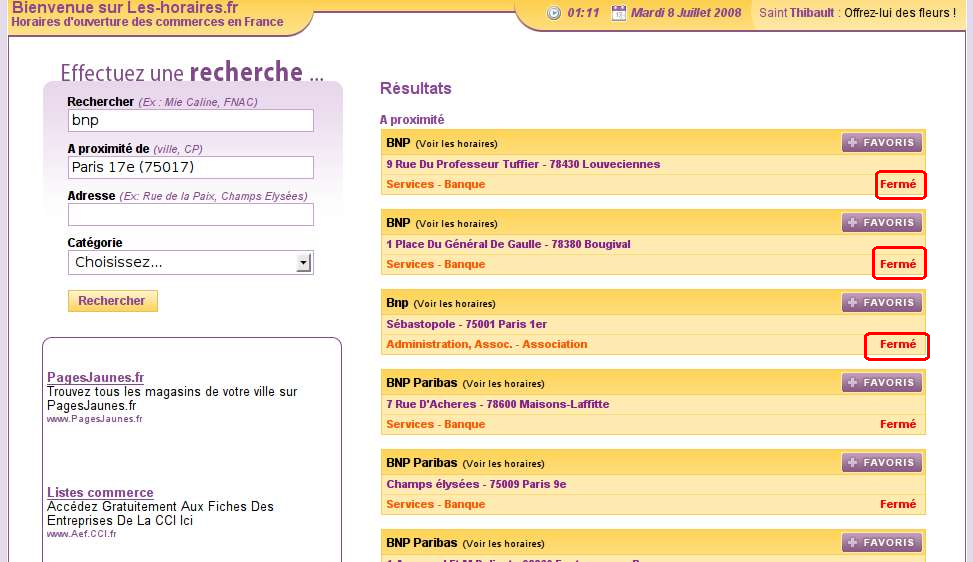973x562 pixels.
Task: Click the Rechercher button
Action: 112,301
